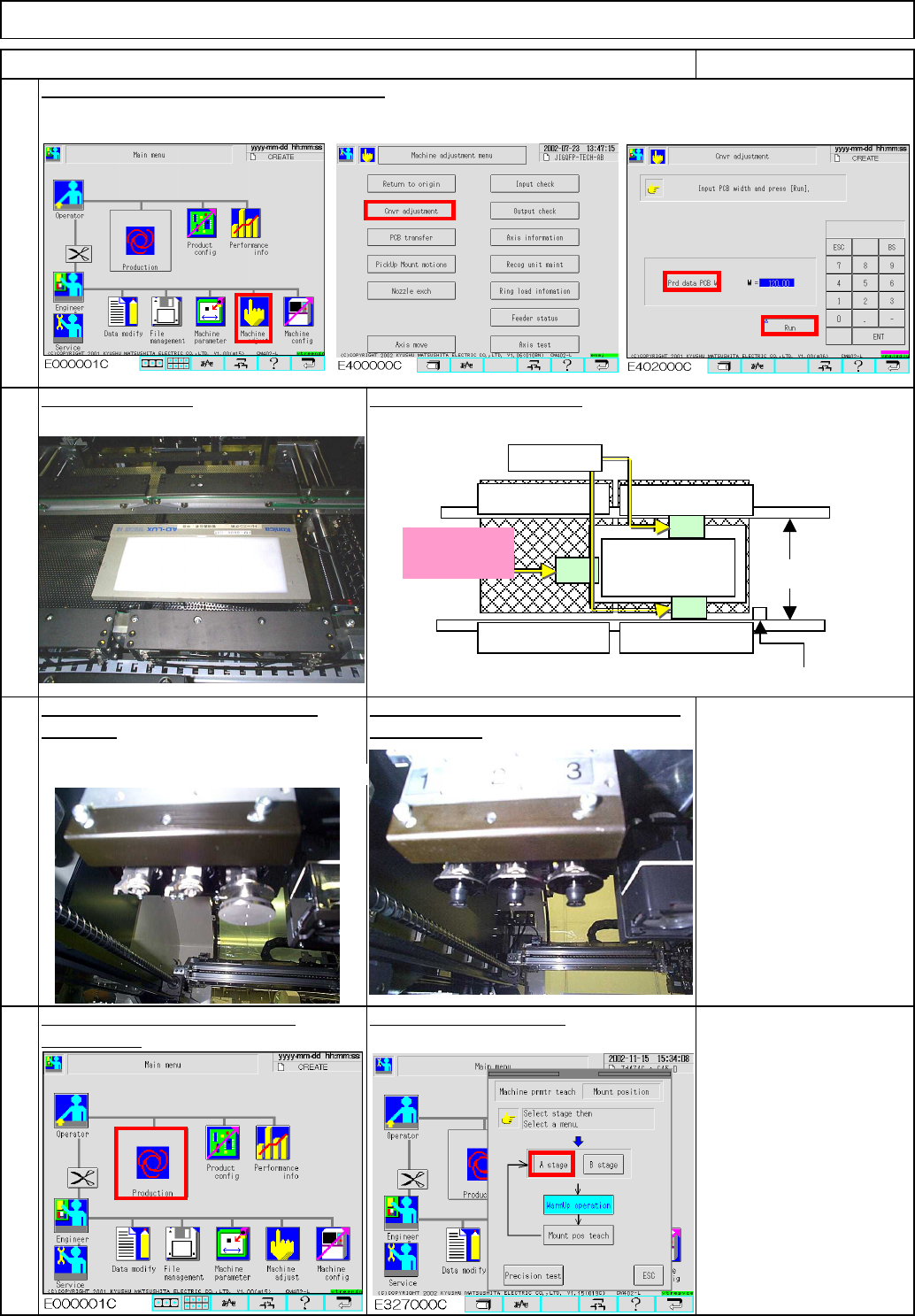915x1316 pixels.
Task: Open Machine config in Main menu showing highlighted Production
Action: pyautogui.click(x=333, y=1252)
